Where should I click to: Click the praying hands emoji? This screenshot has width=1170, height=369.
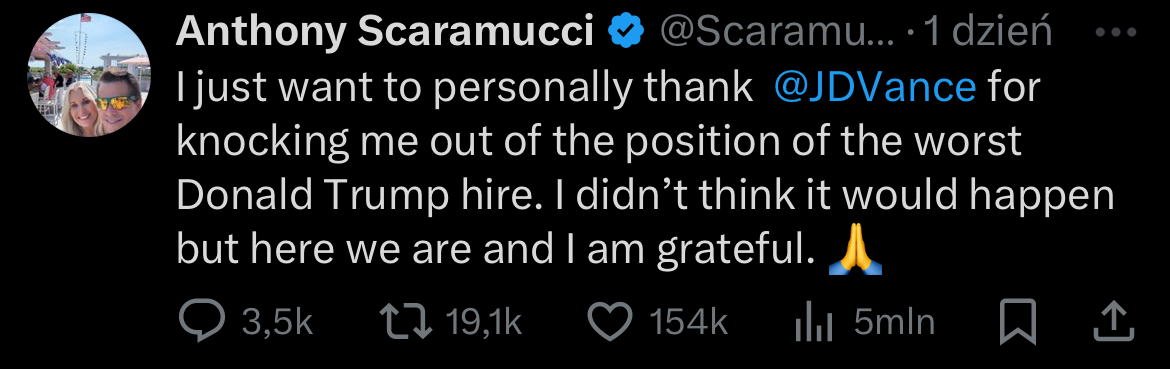click(855, 251)
